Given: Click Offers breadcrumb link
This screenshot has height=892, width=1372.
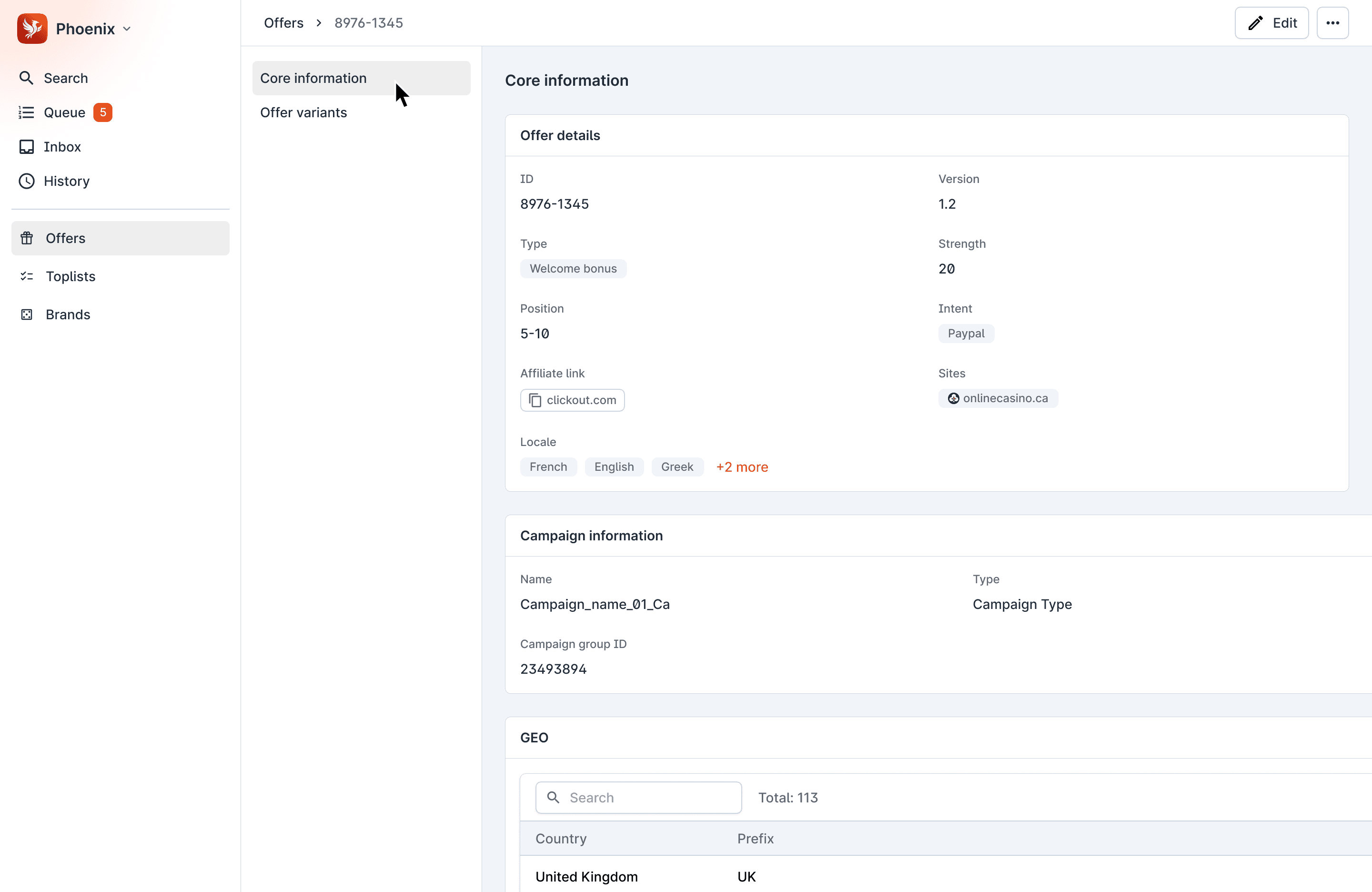Looking at the screenshot, I should (283, 23).
